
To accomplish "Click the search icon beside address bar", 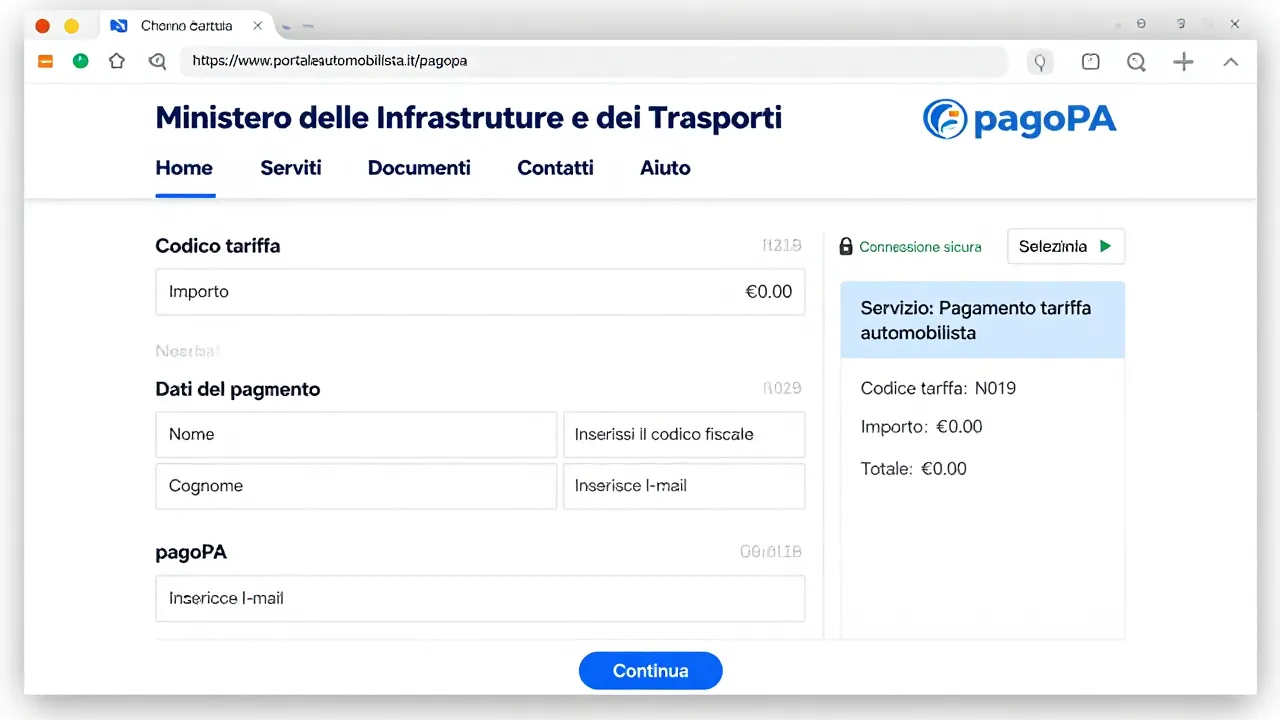I will [157, 61].
